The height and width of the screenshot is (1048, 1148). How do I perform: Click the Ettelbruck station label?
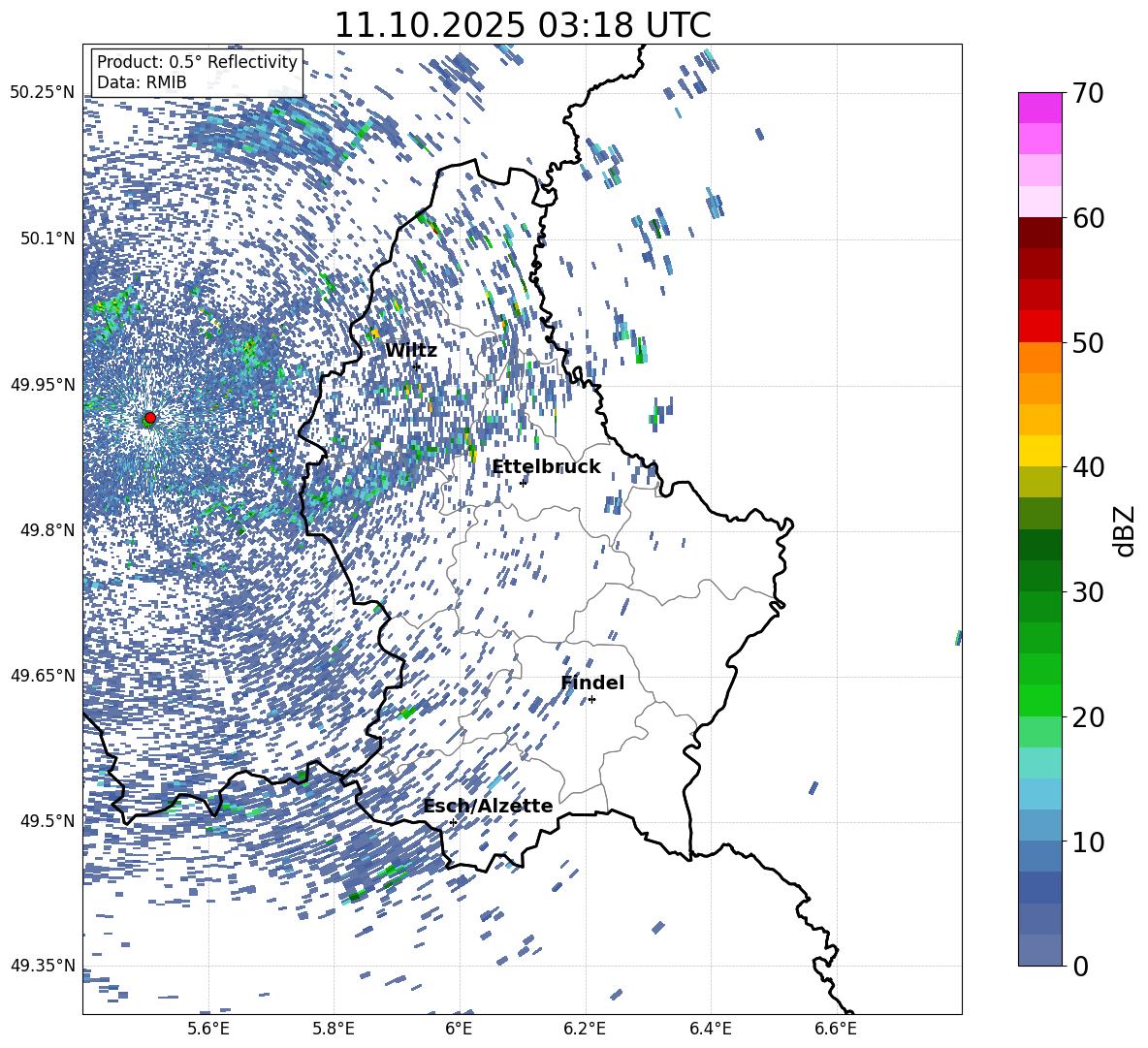pyautogui.click(x=546, y=467)
